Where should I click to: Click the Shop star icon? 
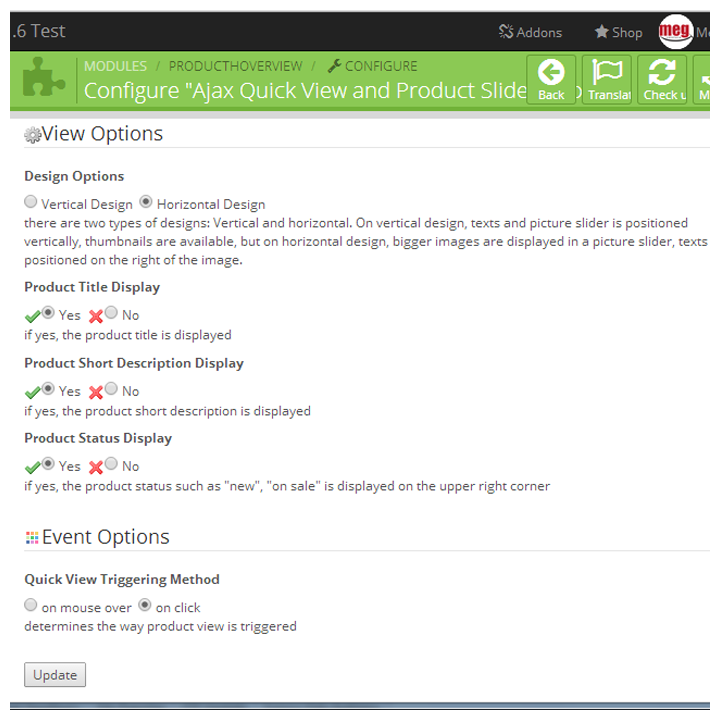[602, 32]
